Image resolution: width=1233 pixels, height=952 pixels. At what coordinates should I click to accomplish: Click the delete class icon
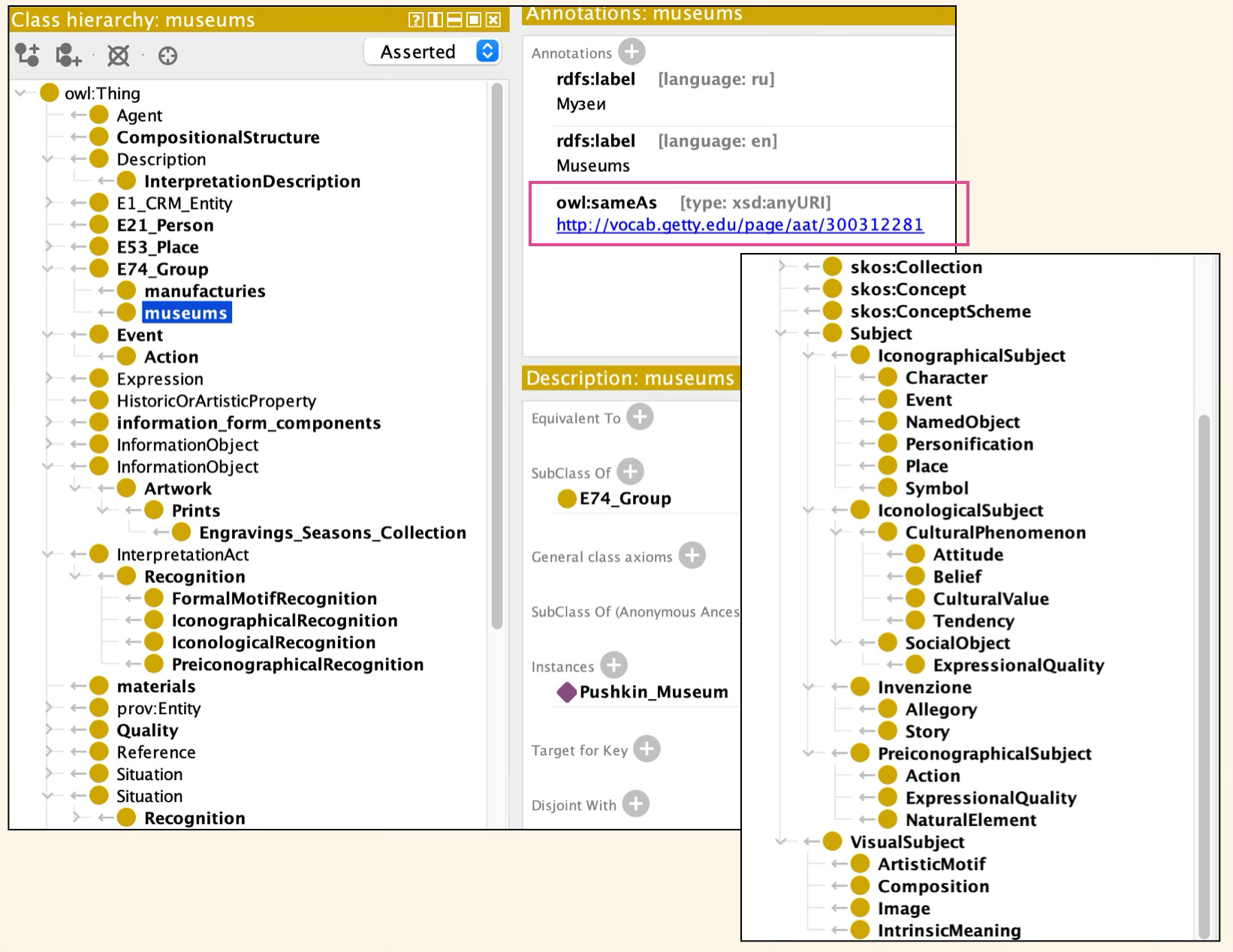click(x=118, y=56)
